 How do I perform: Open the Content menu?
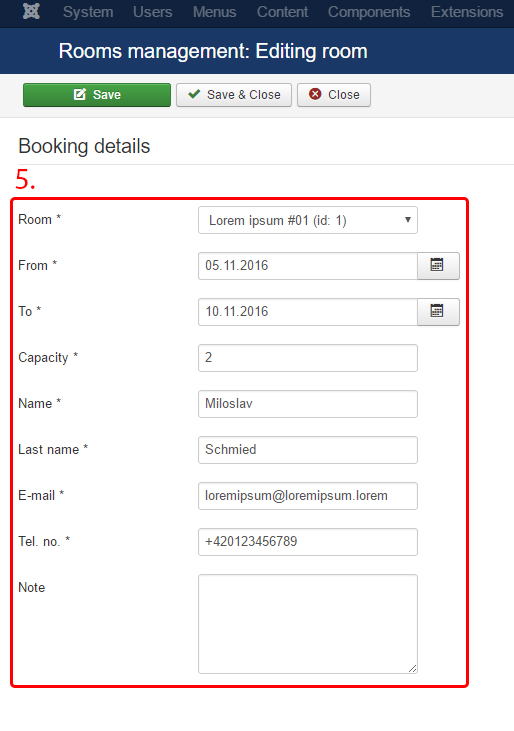(282, 12)
